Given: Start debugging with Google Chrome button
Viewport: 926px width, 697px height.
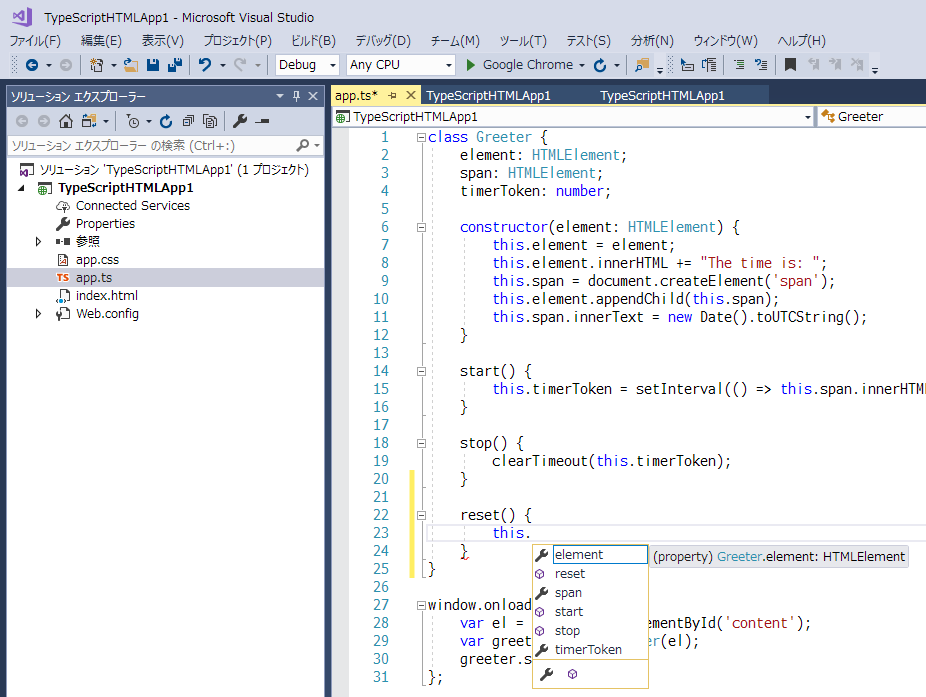Looking at the screenshot, I should pyautogui.click(x=519, y=65).
